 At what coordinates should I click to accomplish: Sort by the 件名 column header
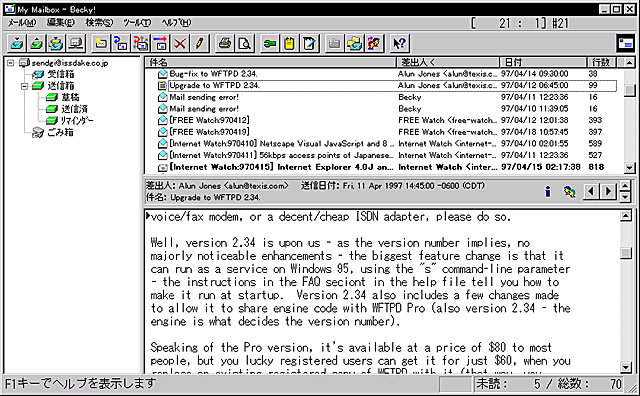271,62
